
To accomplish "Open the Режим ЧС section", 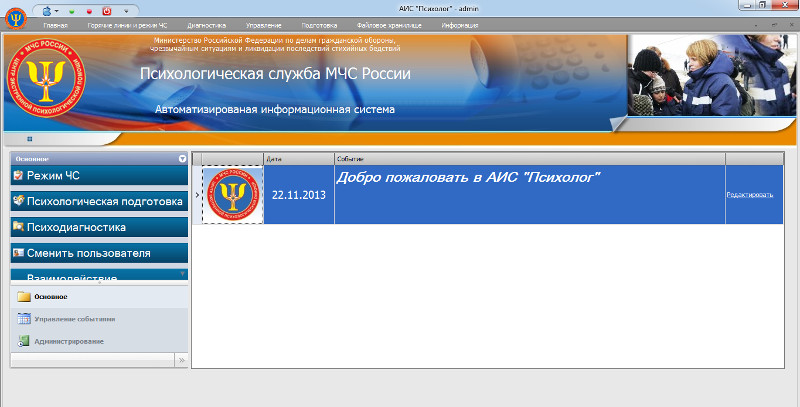I will tap(99, 175).
